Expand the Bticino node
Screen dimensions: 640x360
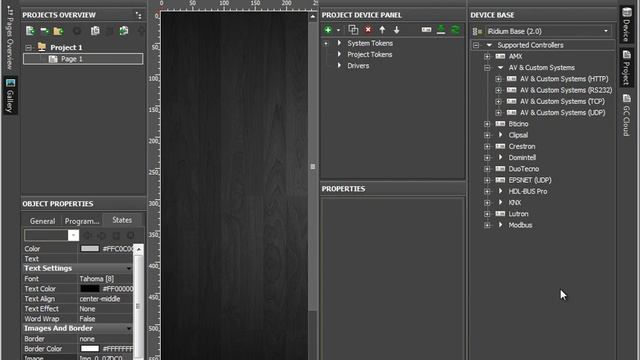tap(487, 124)
